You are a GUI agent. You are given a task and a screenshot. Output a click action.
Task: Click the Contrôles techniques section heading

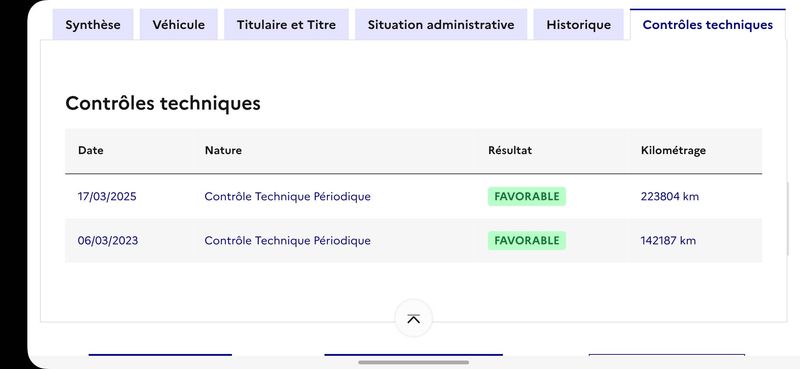[163, 103]
